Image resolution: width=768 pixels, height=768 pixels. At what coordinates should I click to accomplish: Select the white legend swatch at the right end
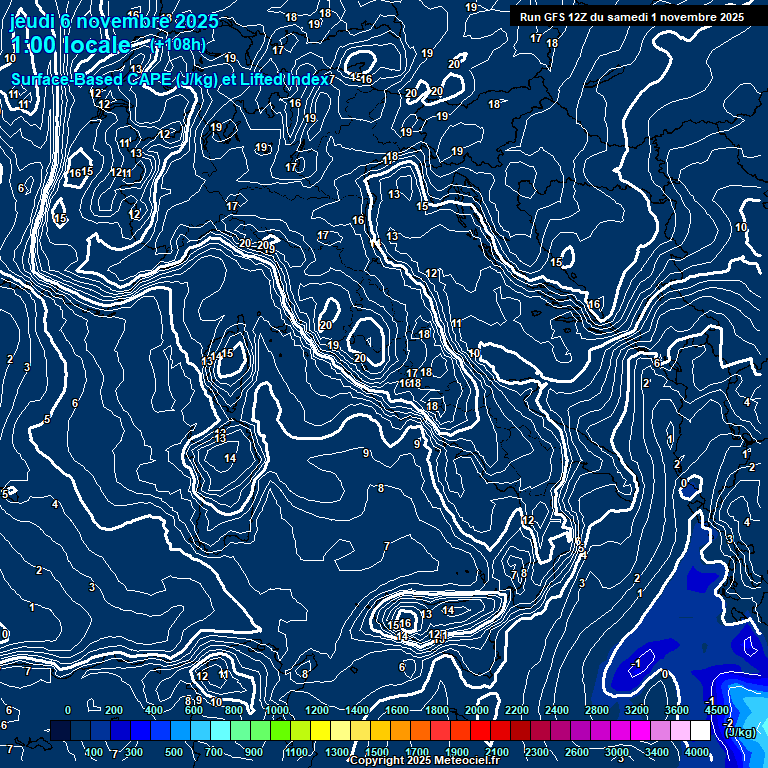click(700, 730)
